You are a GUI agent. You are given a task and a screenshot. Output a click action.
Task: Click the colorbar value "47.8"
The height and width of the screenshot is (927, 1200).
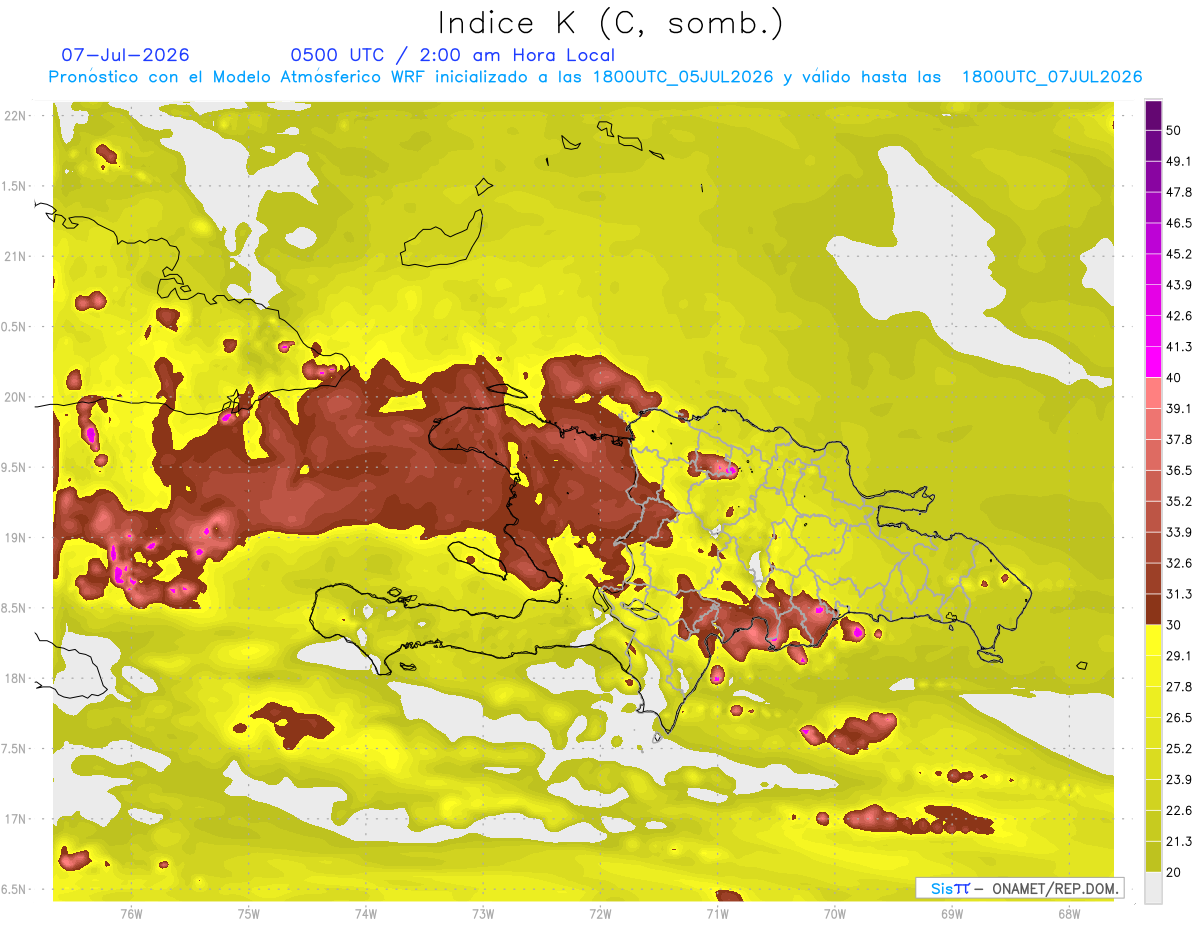pyautogui.click(x=1179, y=192)
